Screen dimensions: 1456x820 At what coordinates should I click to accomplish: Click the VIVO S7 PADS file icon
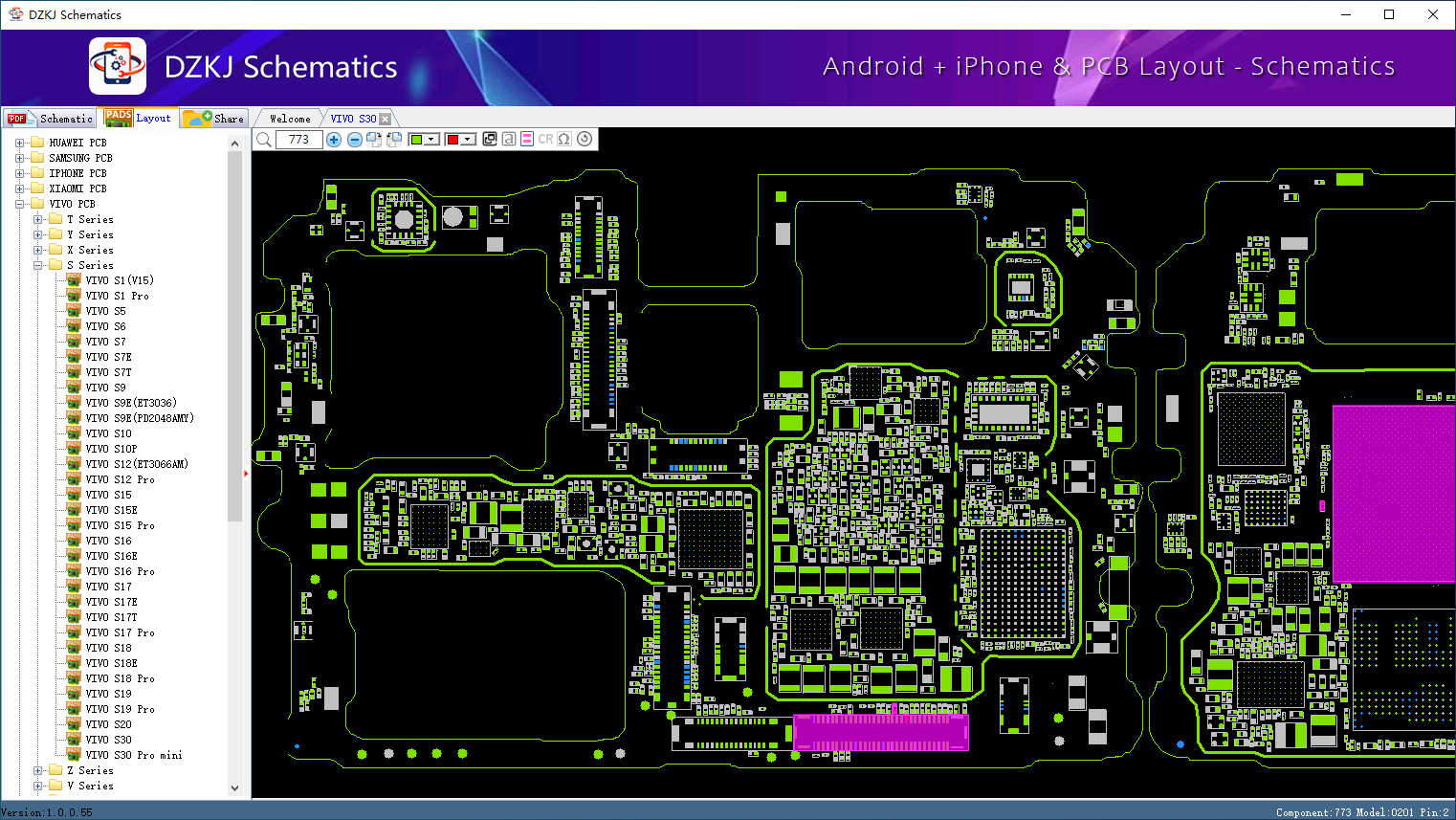pyautogui.click(x=74, y=342)
